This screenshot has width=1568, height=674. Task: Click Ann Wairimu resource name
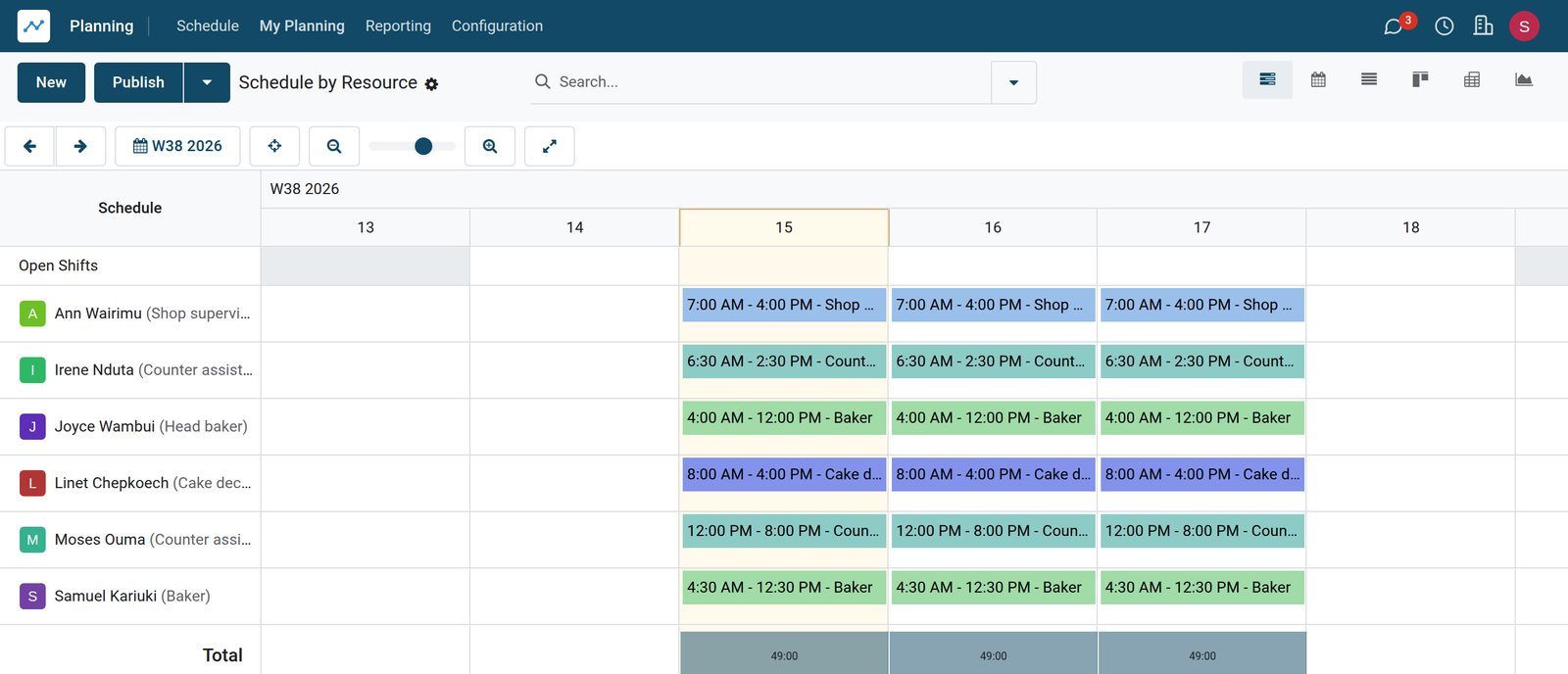coord(98,313)
